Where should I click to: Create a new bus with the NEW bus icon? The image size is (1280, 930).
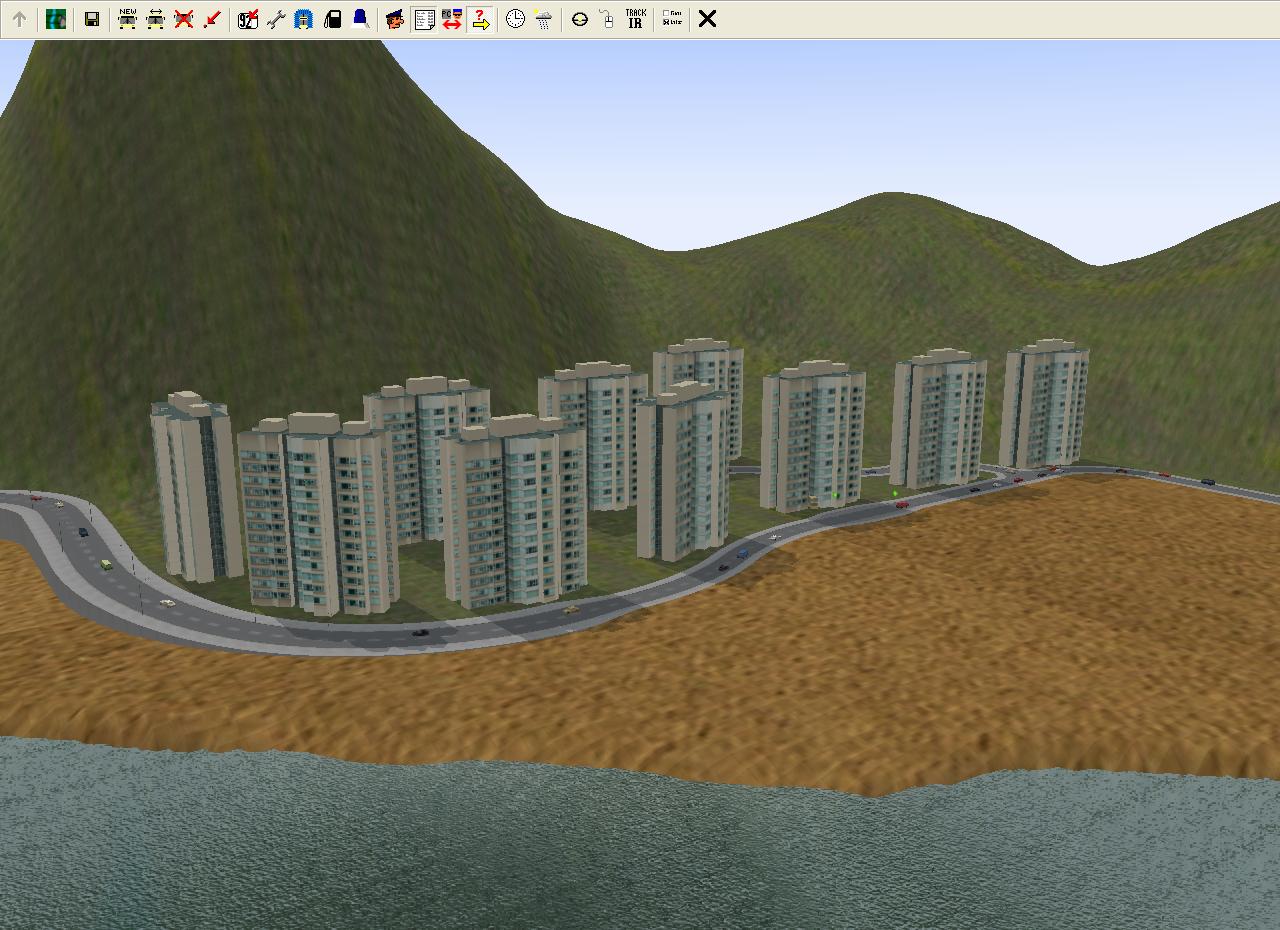[127, 19]
